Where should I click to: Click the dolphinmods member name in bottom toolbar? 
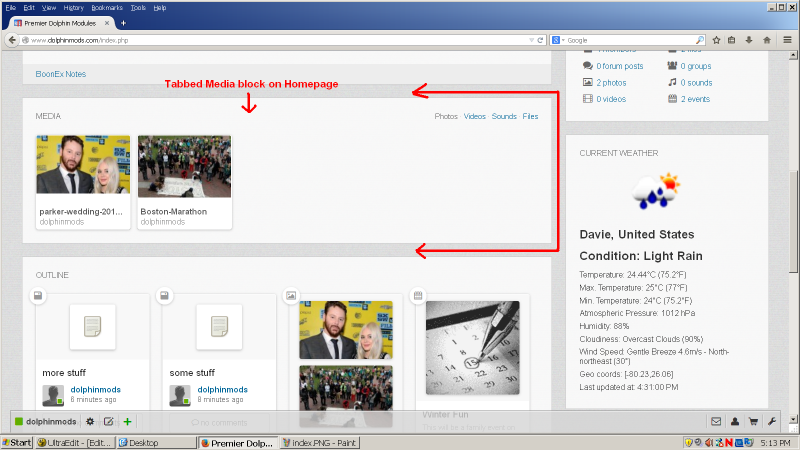pos(51,421)
